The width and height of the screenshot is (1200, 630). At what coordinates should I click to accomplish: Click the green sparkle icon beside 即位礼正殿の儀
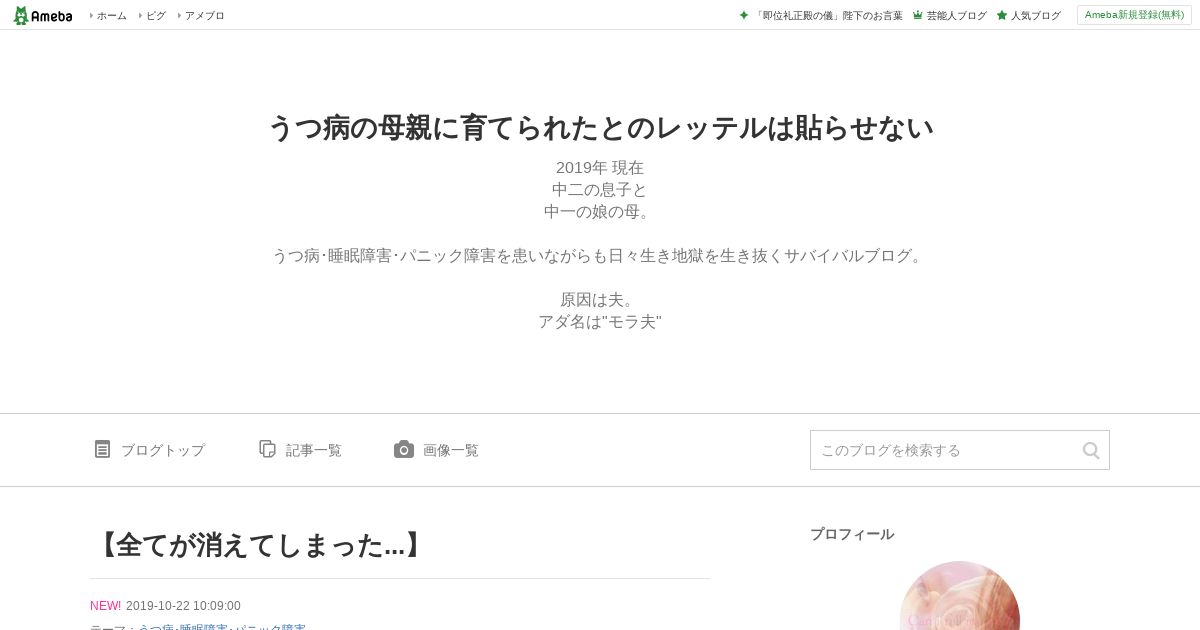744,15
